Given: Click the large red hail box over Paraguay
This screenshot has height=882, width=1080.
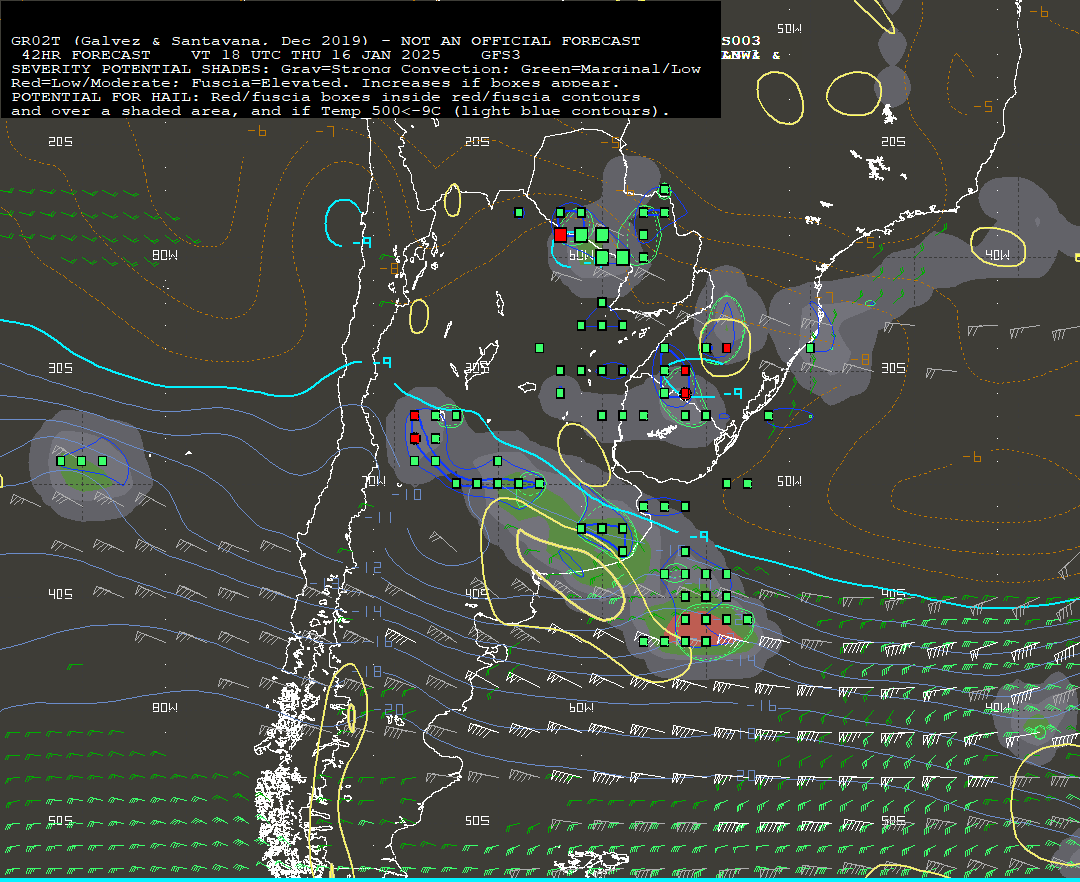Looking at the screenshot, I should [561, 235].
